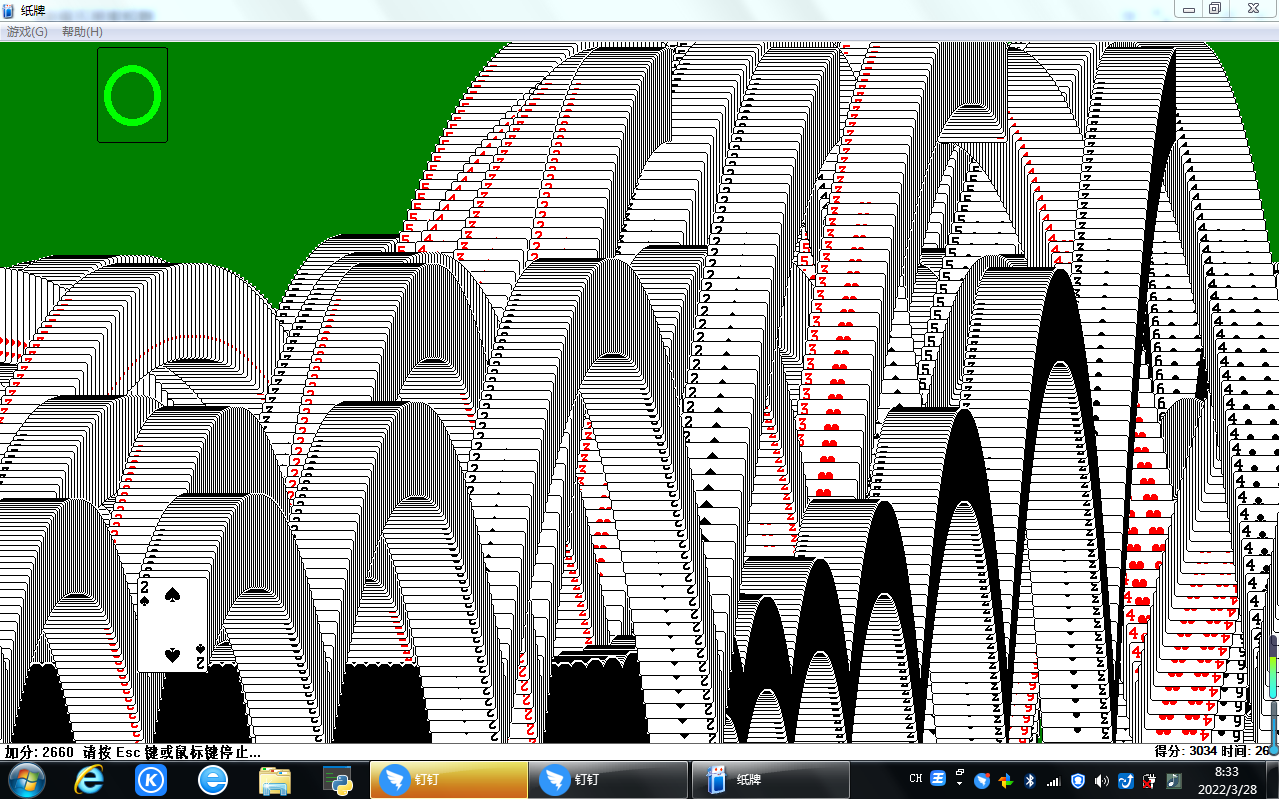The height and width of the screenshot is (799, 1279).
Task: Minimize the 纸牌 window
Action: 1189,8
